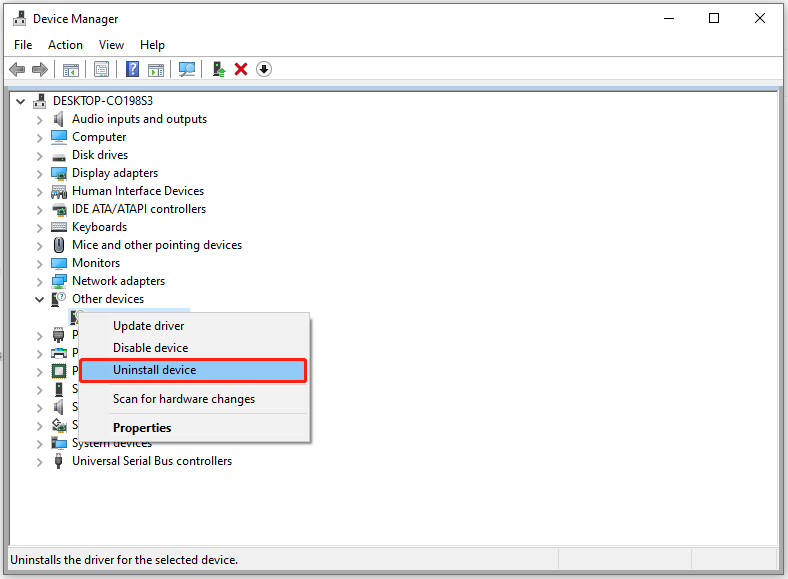Viewport: 788px width, 579px height.
Task: Click the Human Interface Devices icon
Action: (x=59, y=191)
